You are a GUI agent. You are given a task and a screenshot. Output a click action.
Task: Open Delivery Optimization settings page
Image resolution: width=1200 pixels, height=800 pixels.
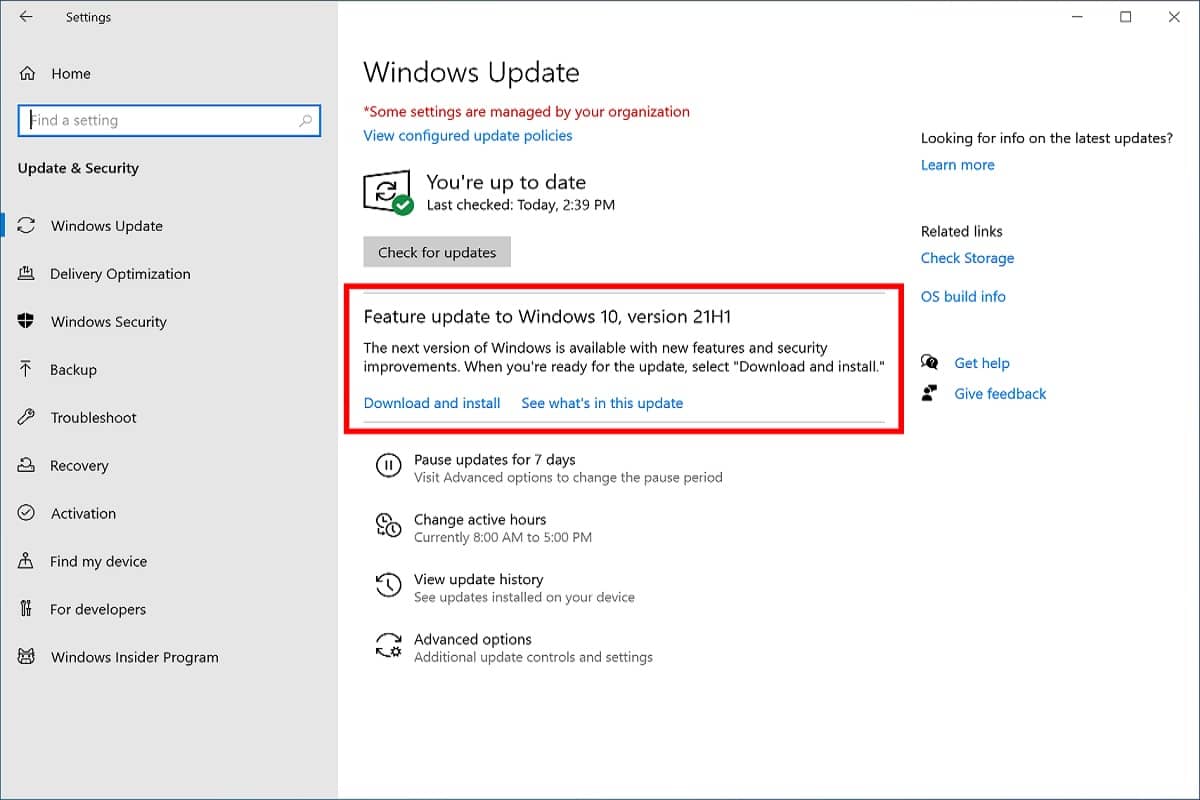(x=120, y=274)
